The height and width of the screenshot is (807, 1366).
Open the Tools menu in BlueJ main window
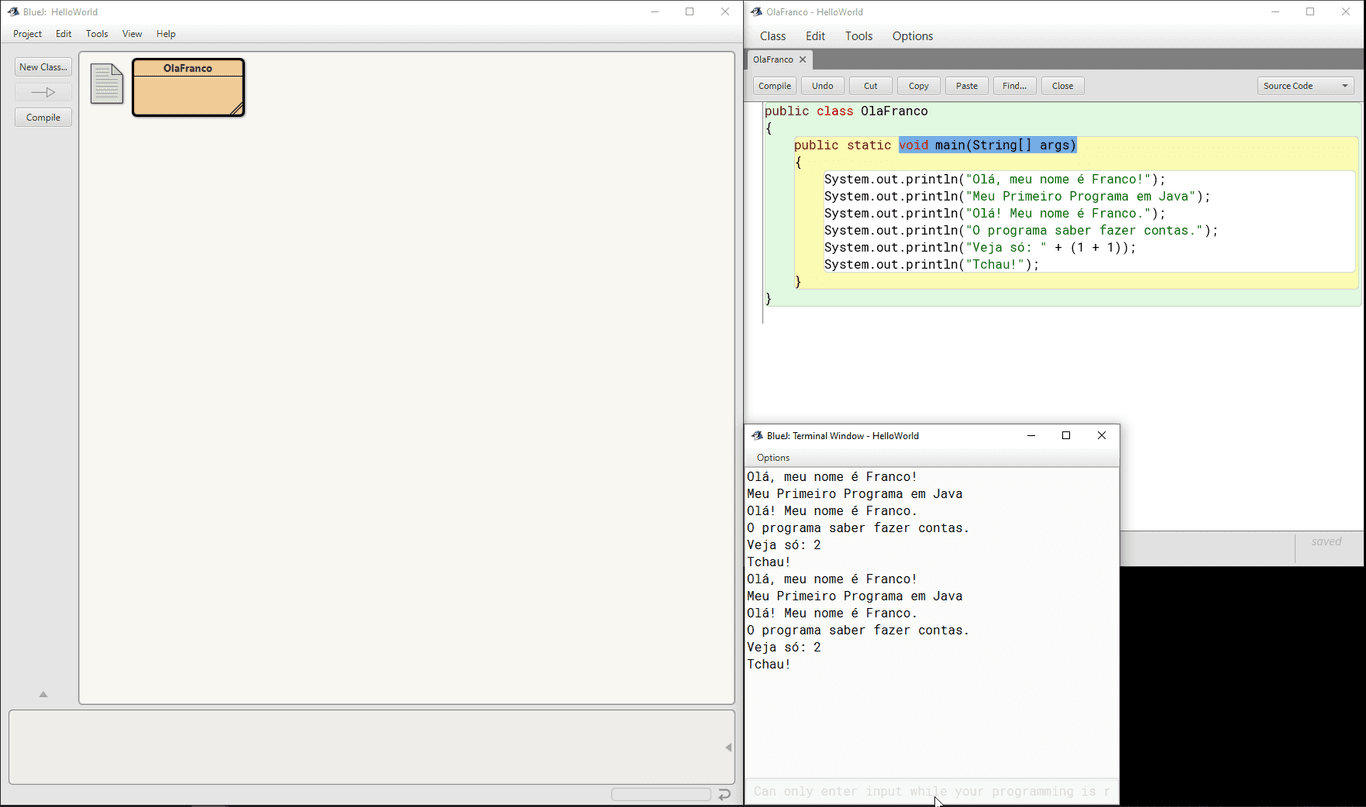[x=97, y=34]
